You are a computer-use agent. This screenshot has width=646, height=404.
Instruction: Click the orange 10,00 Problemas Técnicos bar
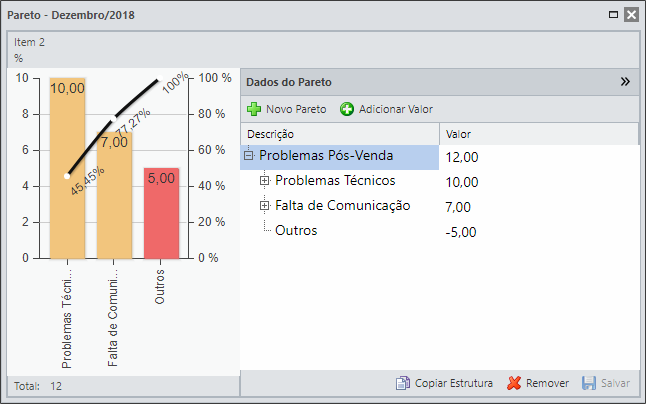pos(68,168)
